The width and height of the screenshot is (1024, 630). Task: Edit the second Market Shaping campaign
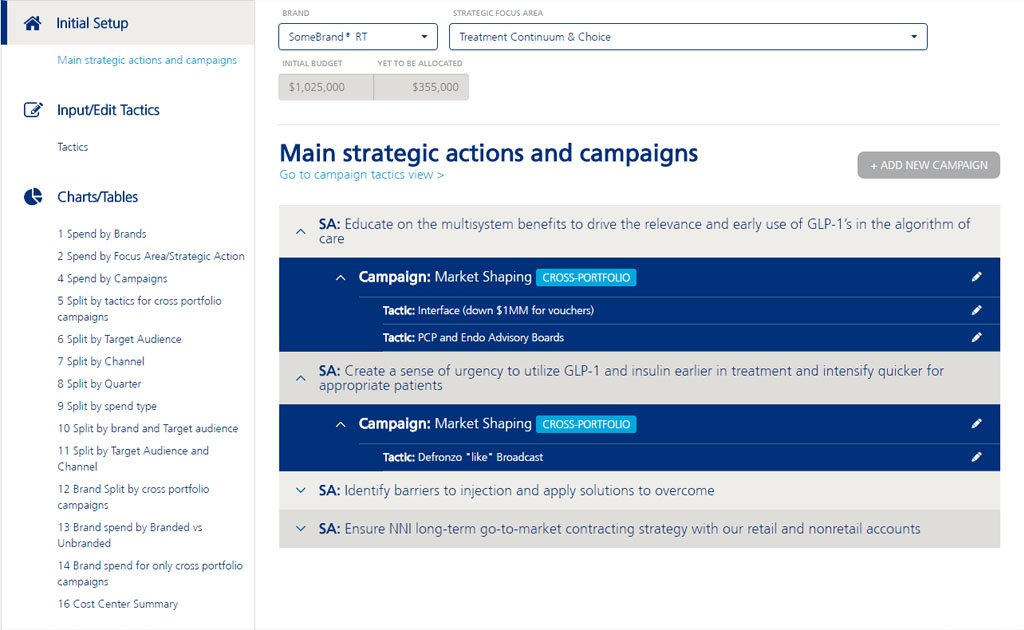coord(977,424)
